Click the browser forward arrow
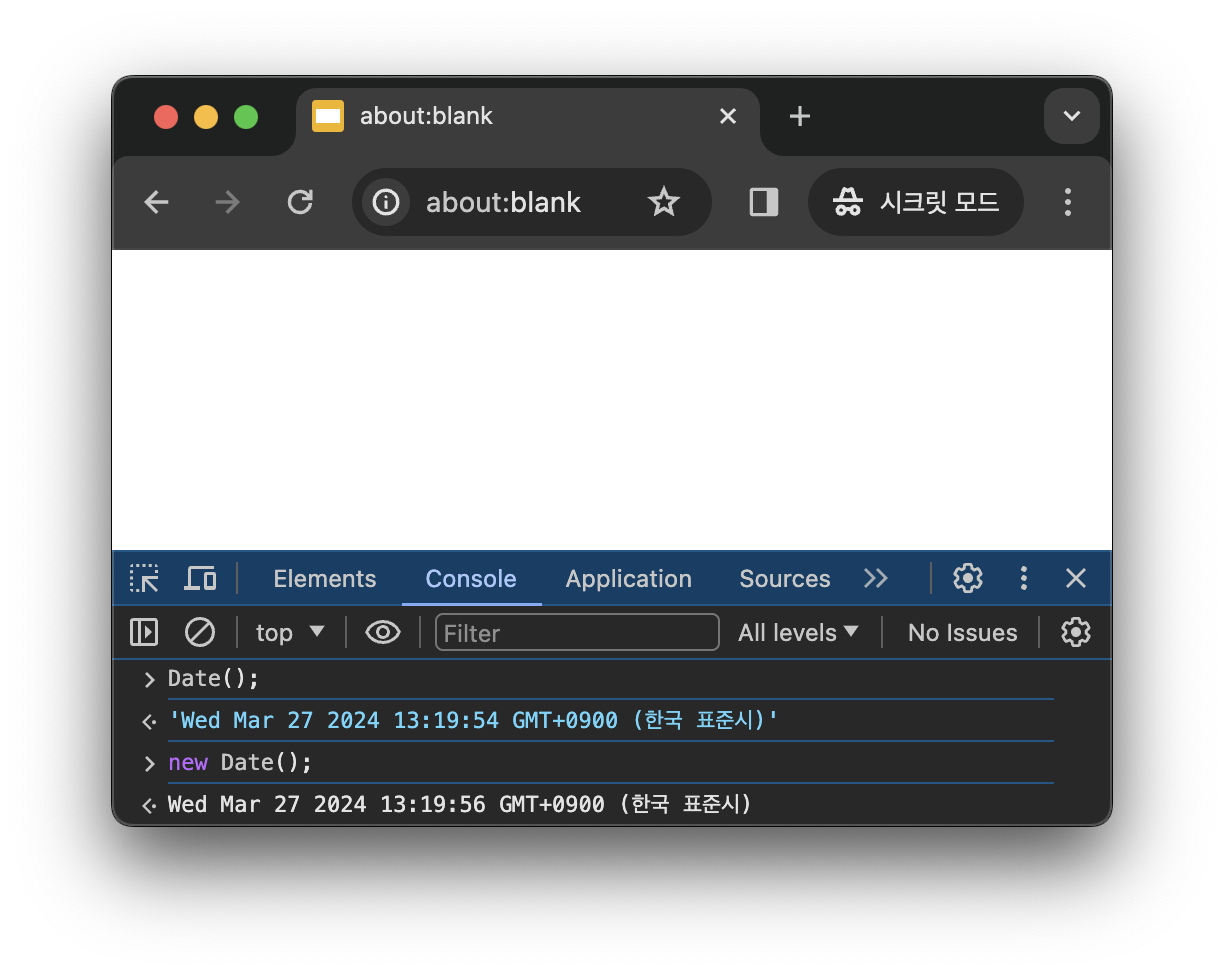Viewport: 1224px width, 974px height. pos(228,203)
